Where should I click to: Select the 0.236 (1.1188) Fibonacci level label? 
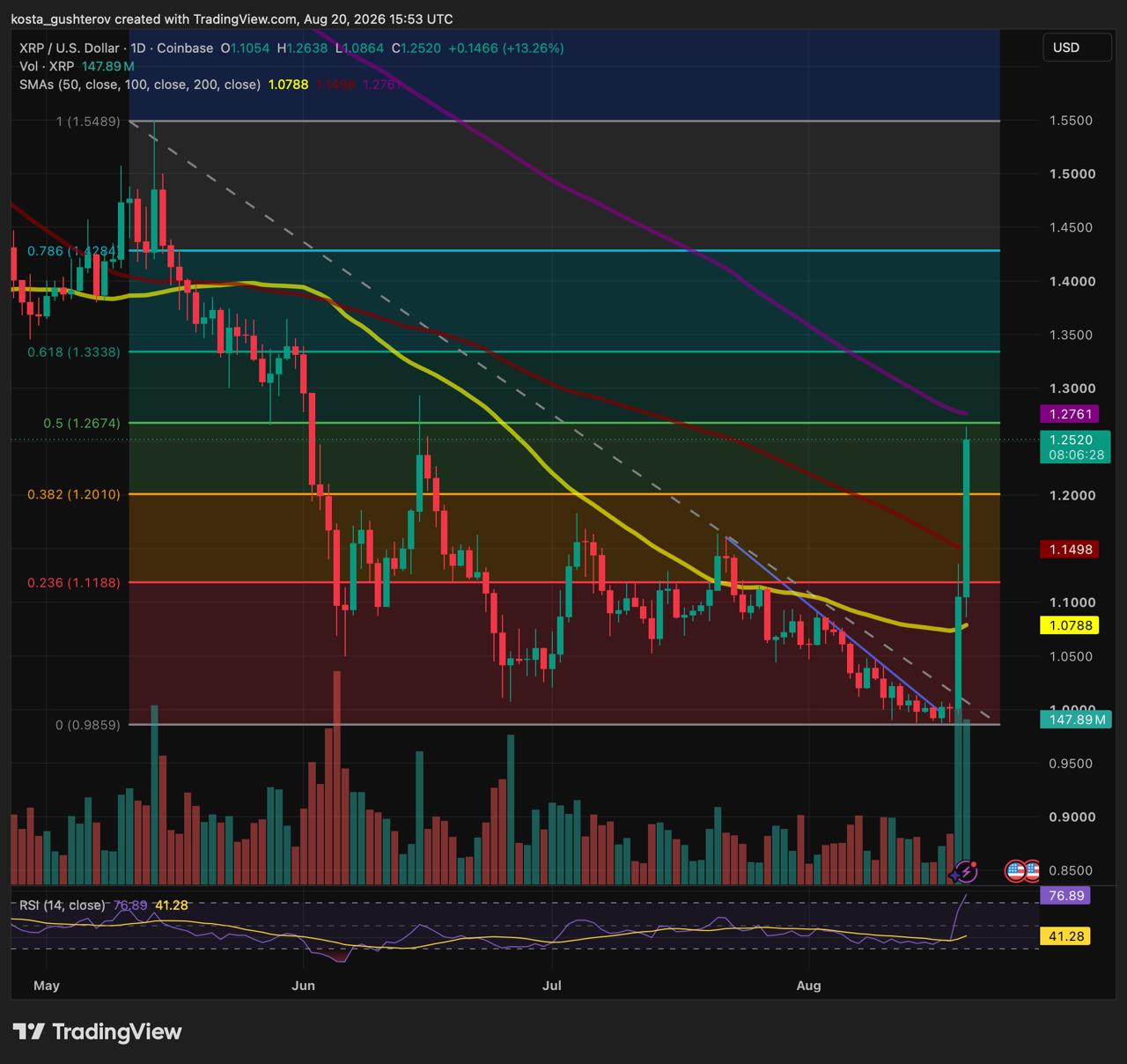click(x=75, y=582)
